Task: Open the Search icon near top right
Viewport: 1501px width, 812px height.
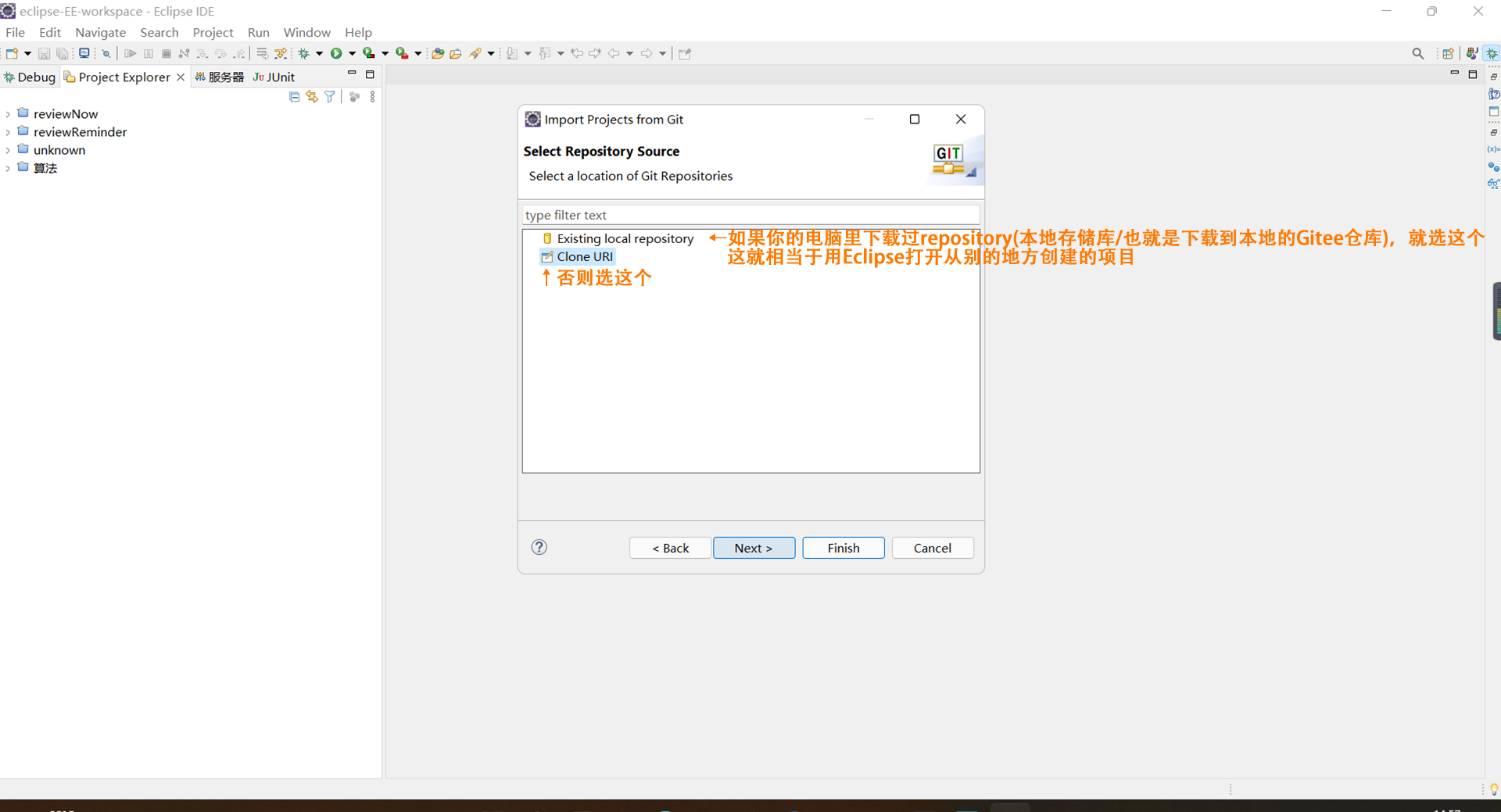Action: [x=1417, y=52]
